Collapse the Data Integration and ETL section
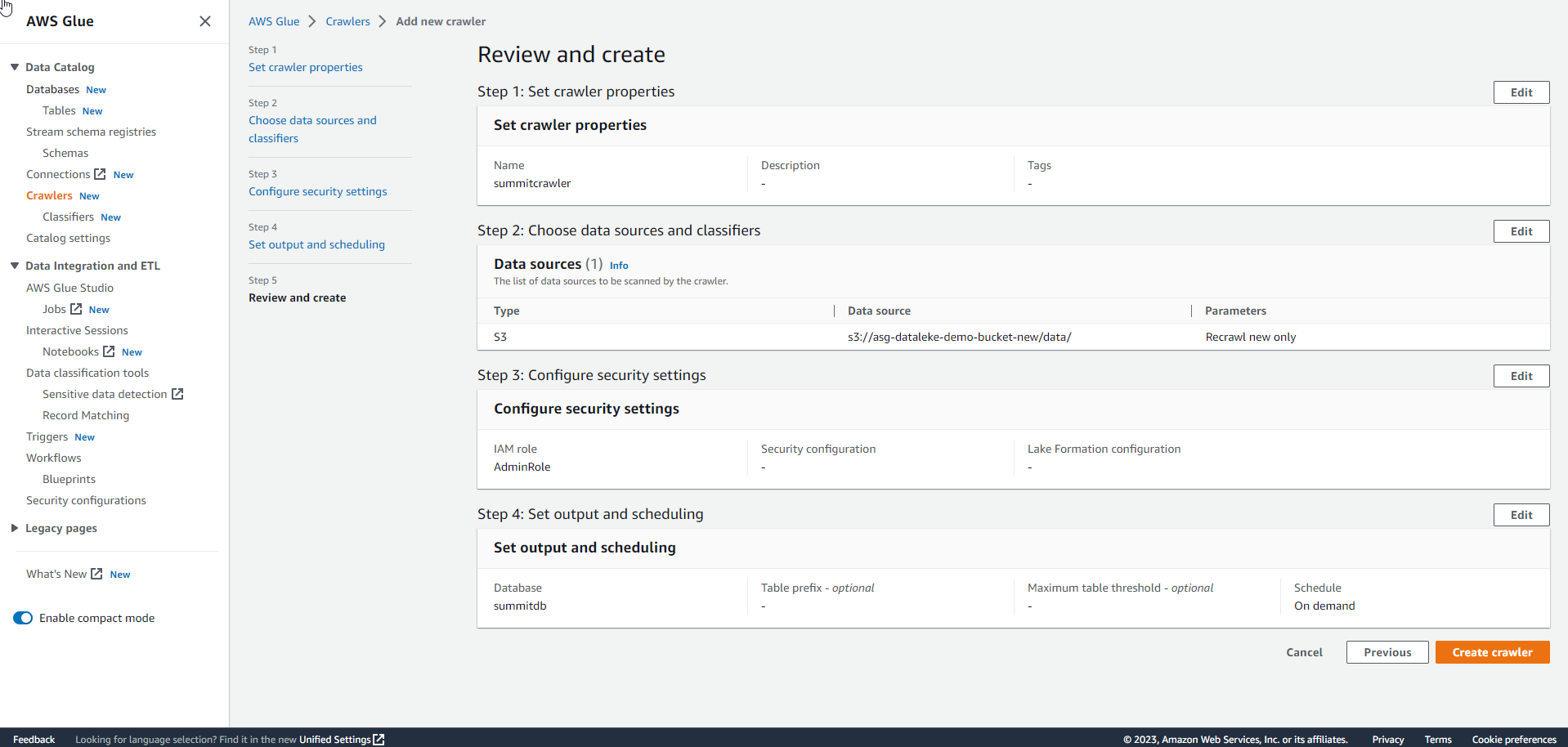The height and width of the screenshot is (747, 1568). click(x=15, y=266)
